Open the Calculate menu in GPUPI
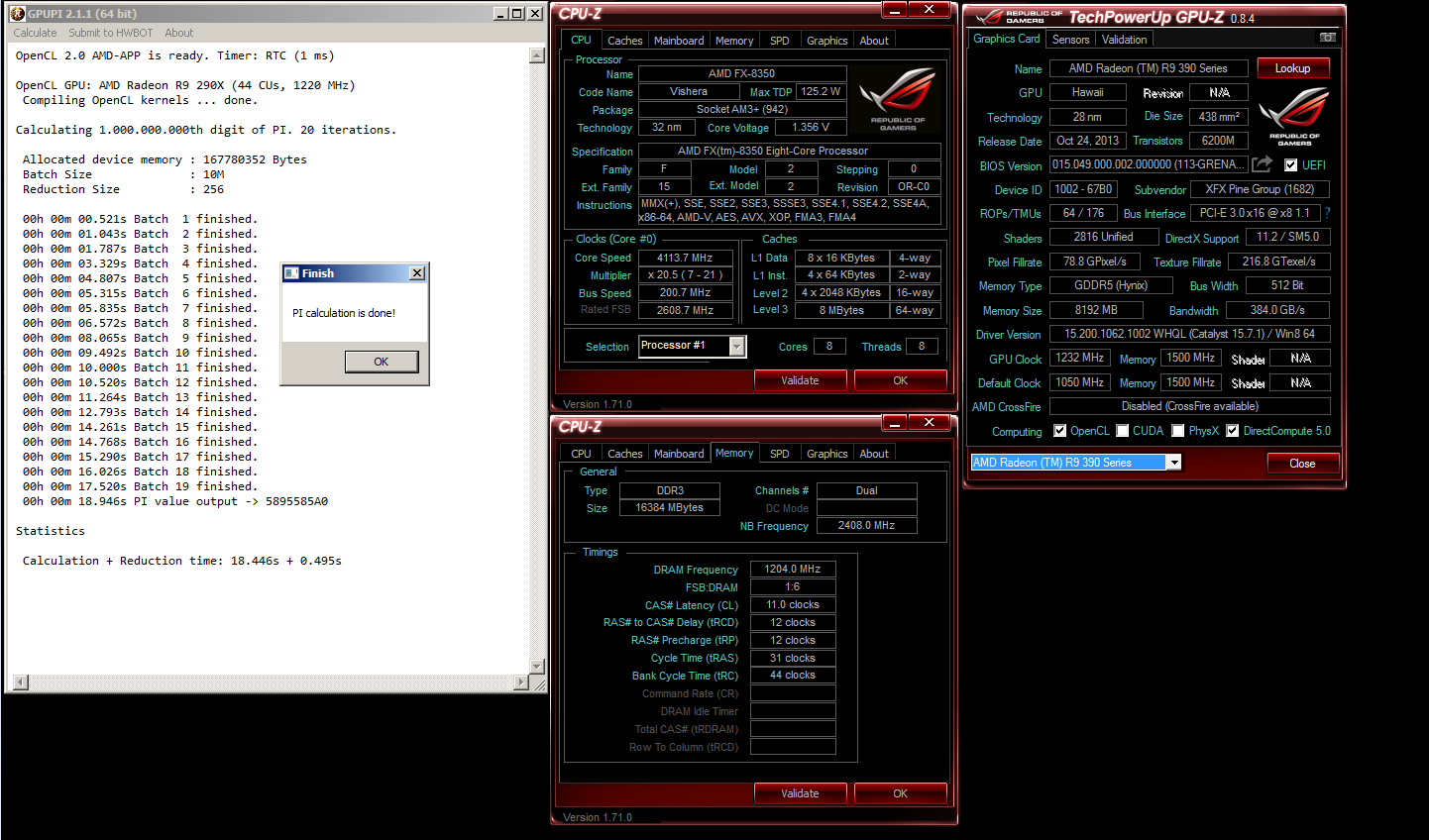The image size is (1429, 840). [x=35, y=33]
